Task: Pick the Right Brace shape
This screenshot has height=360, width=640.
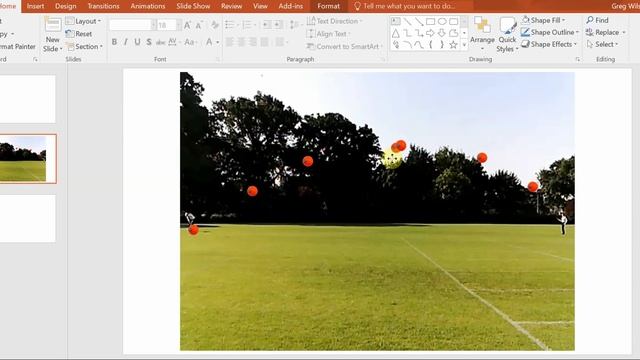Action: coord(442,45)
